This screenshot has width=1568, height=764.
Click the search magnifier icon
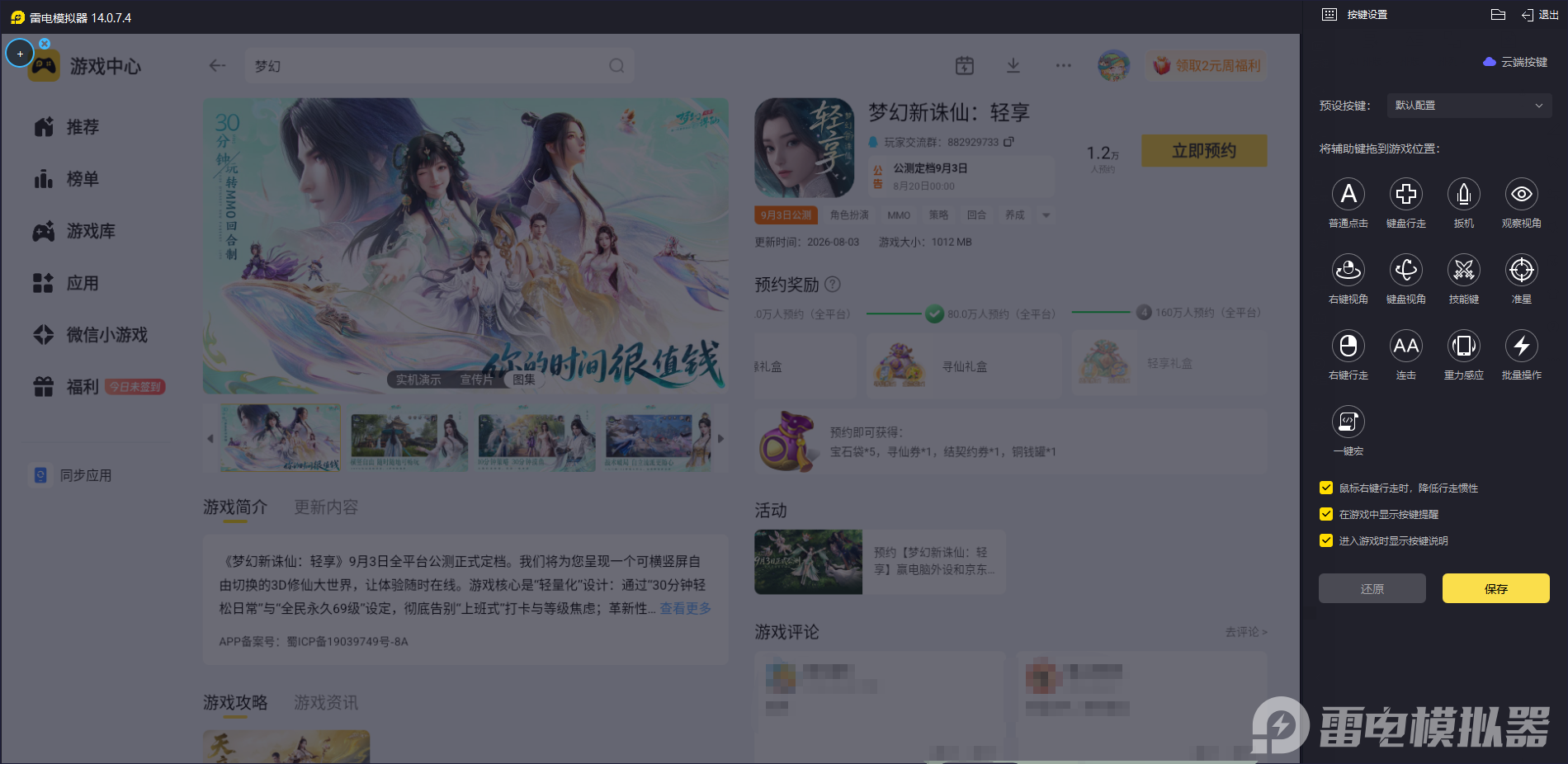616,66
